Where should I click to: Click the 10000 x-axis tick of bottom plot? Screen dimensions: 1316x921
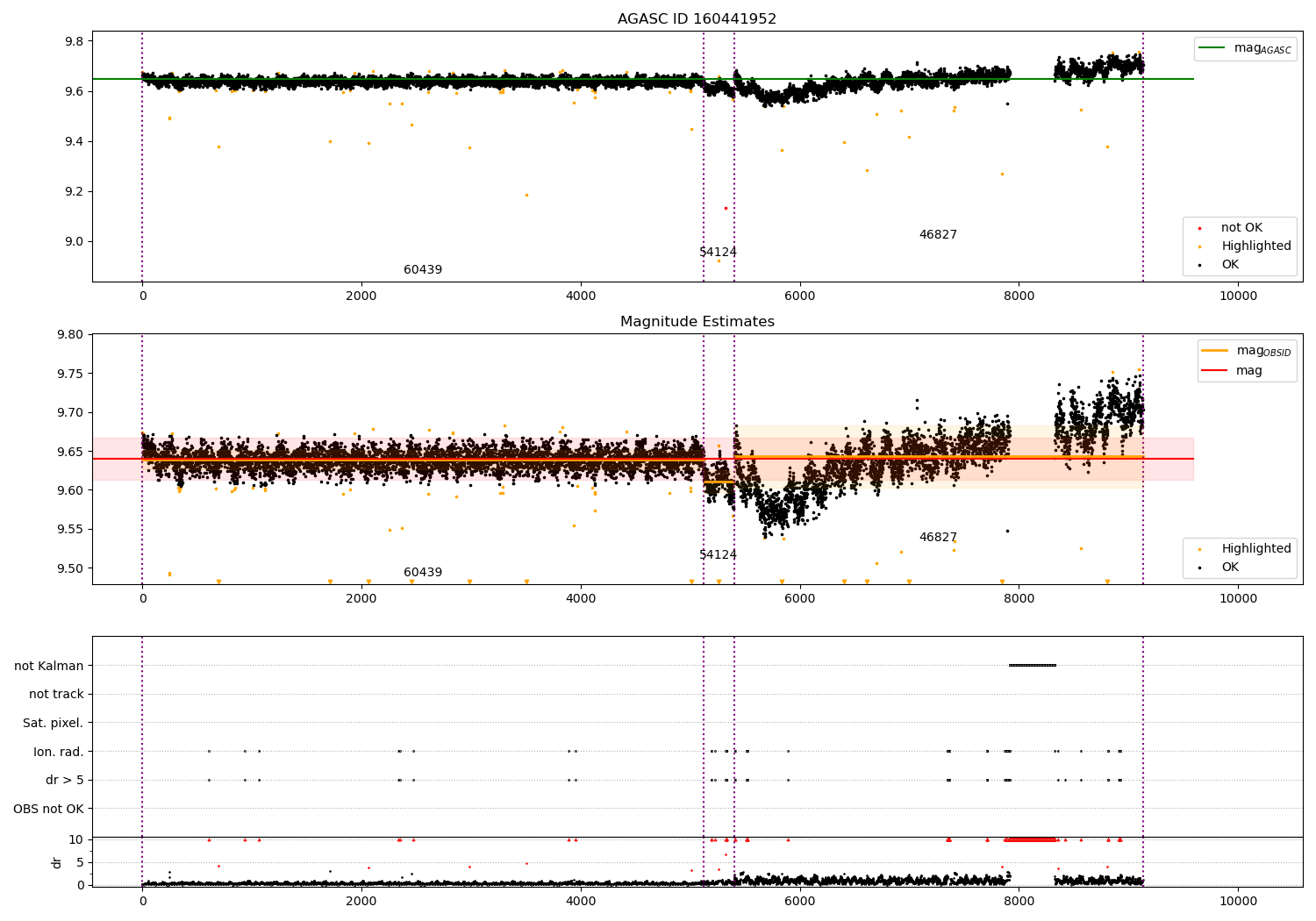1238,903
